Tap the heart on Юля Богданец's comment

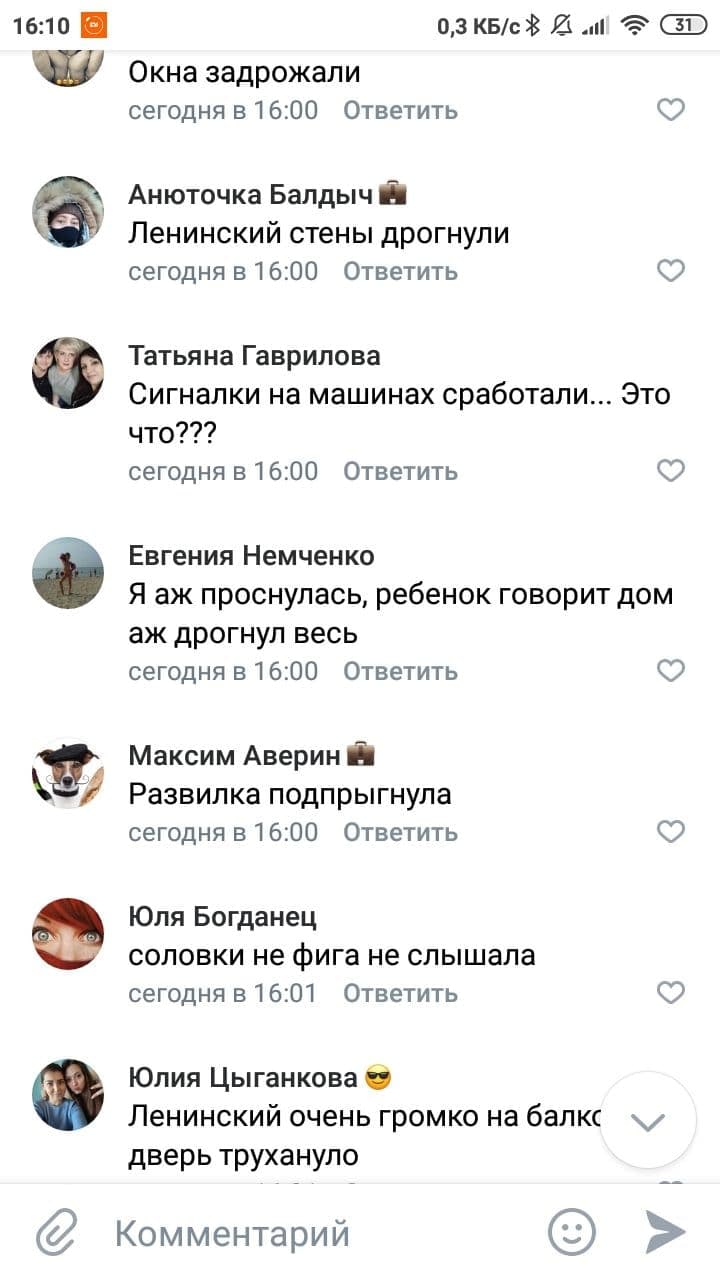click(x=670, y=993)
